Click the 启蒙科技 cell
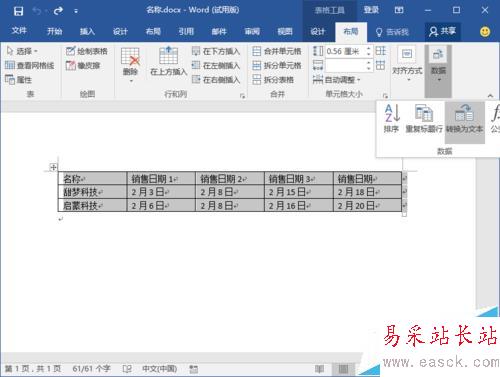Image resolution: width=500 pixels, height=377 pixels. (92, 205)
